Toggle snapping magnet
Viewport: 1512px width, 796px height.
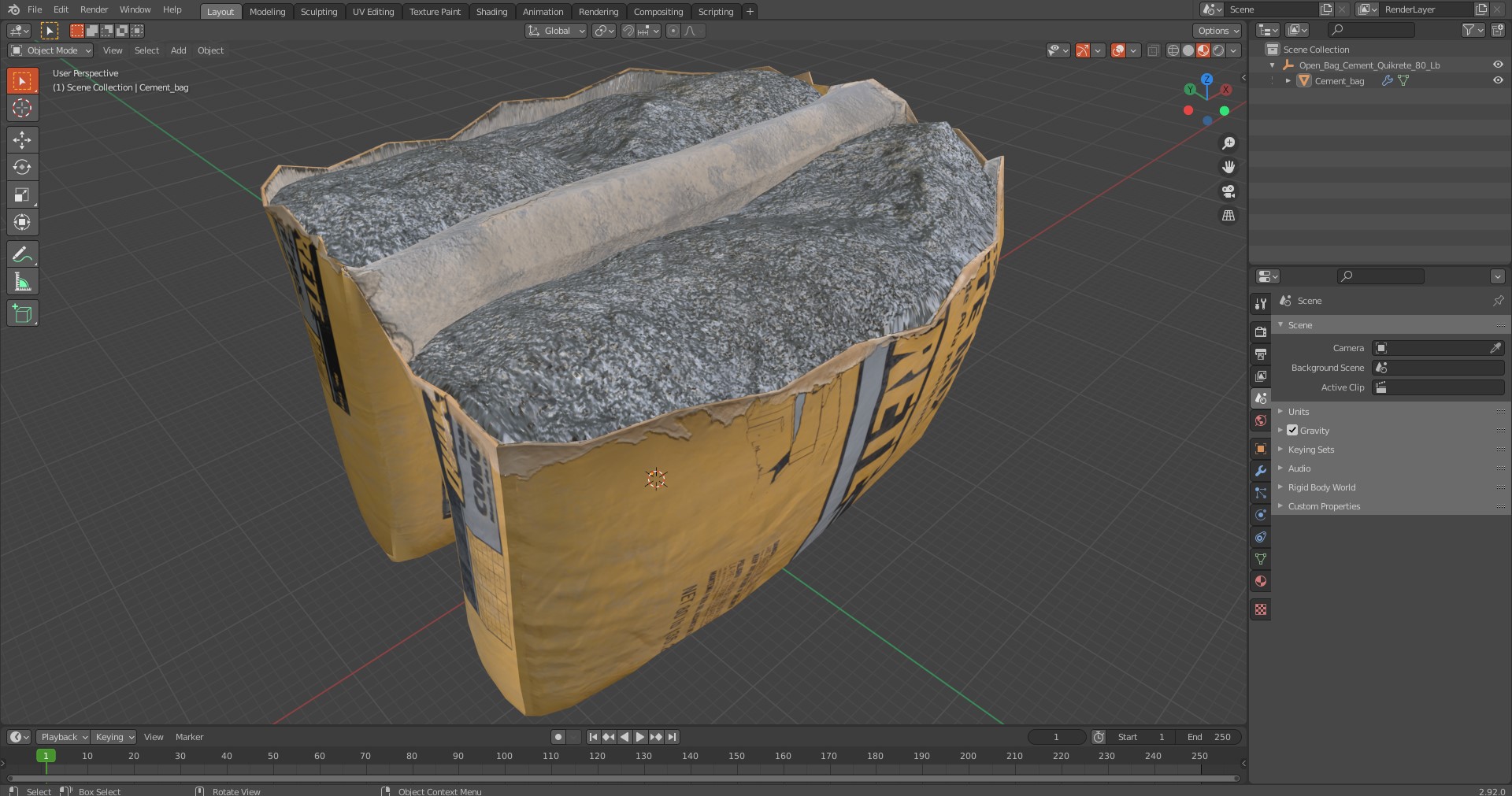pos(628,31)
